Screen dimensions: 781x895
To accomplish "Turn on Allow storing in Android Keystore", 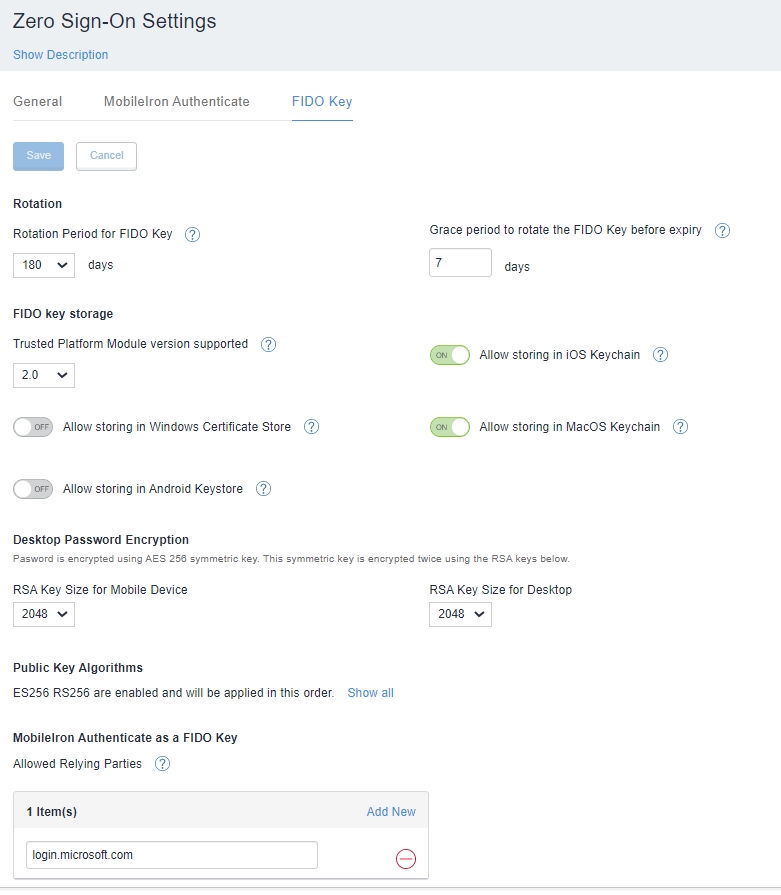I will (x=33, y=489).
